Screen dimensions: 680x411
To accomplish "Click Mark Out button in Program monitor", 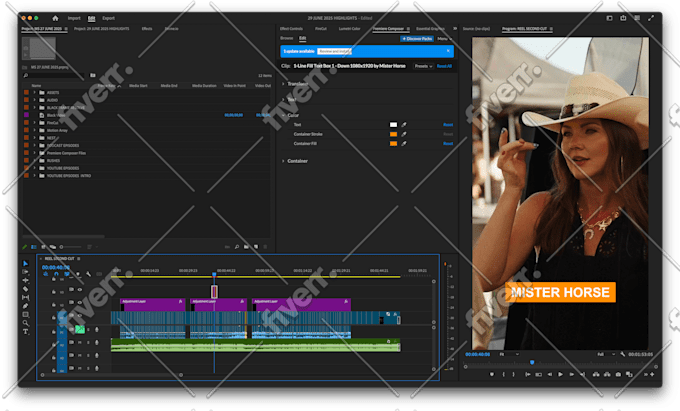I will (514, 374).
